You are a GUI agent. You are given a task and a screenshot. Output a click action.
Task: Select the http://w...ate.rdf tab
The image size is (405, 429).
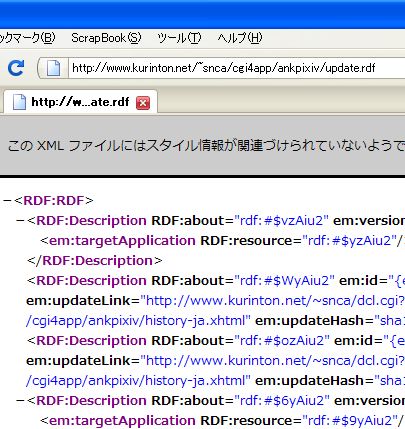(80, 102)
